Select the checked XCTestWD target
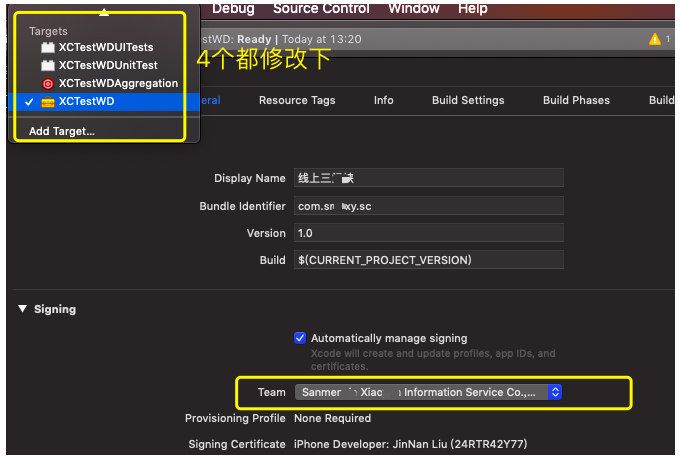Image resolution: width=685 pixels, height=459 pixels. pos(104,101)
